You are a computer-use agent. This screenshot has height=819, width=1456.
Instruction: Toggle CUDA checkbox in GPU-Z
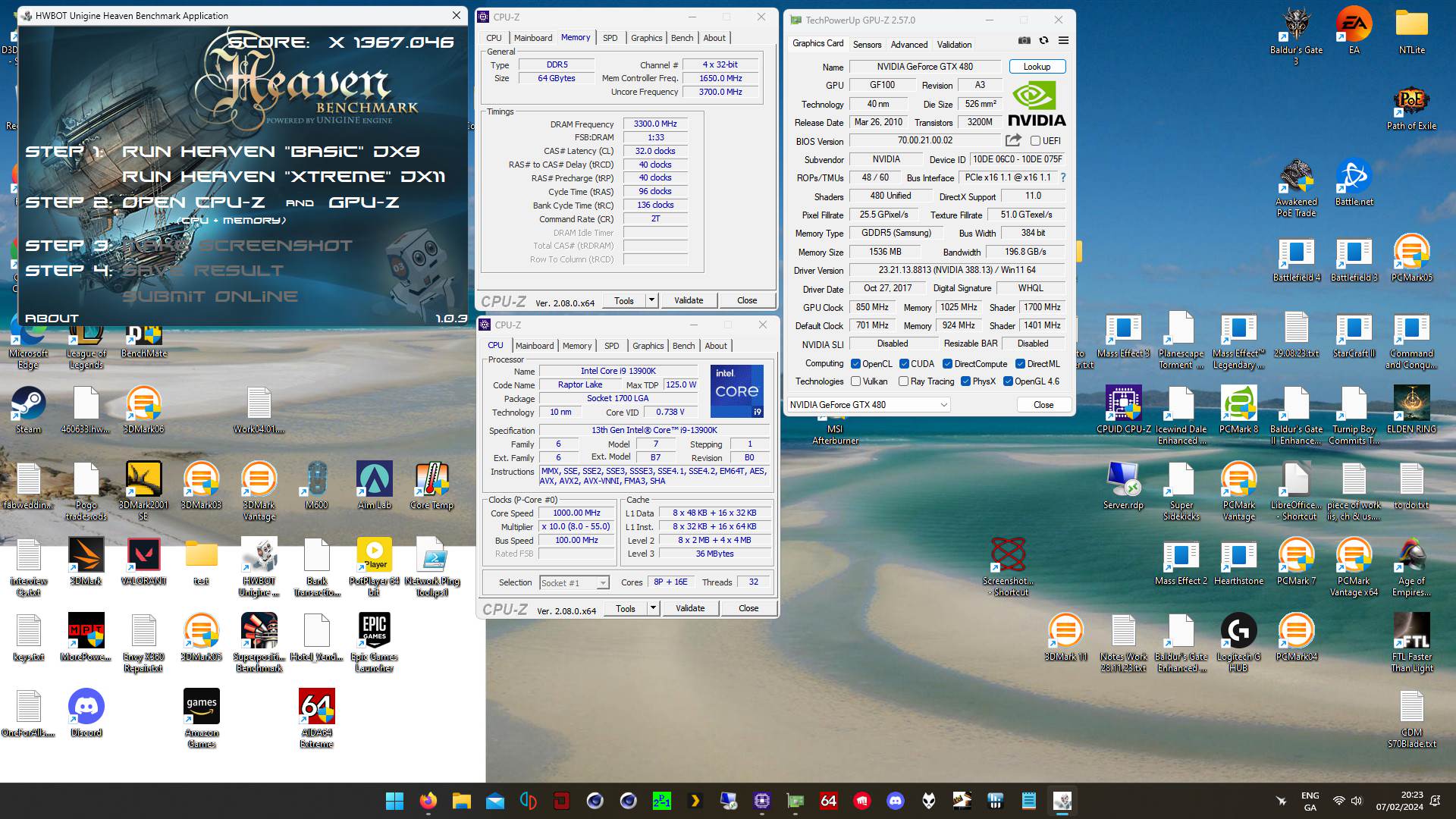[904, 364]
